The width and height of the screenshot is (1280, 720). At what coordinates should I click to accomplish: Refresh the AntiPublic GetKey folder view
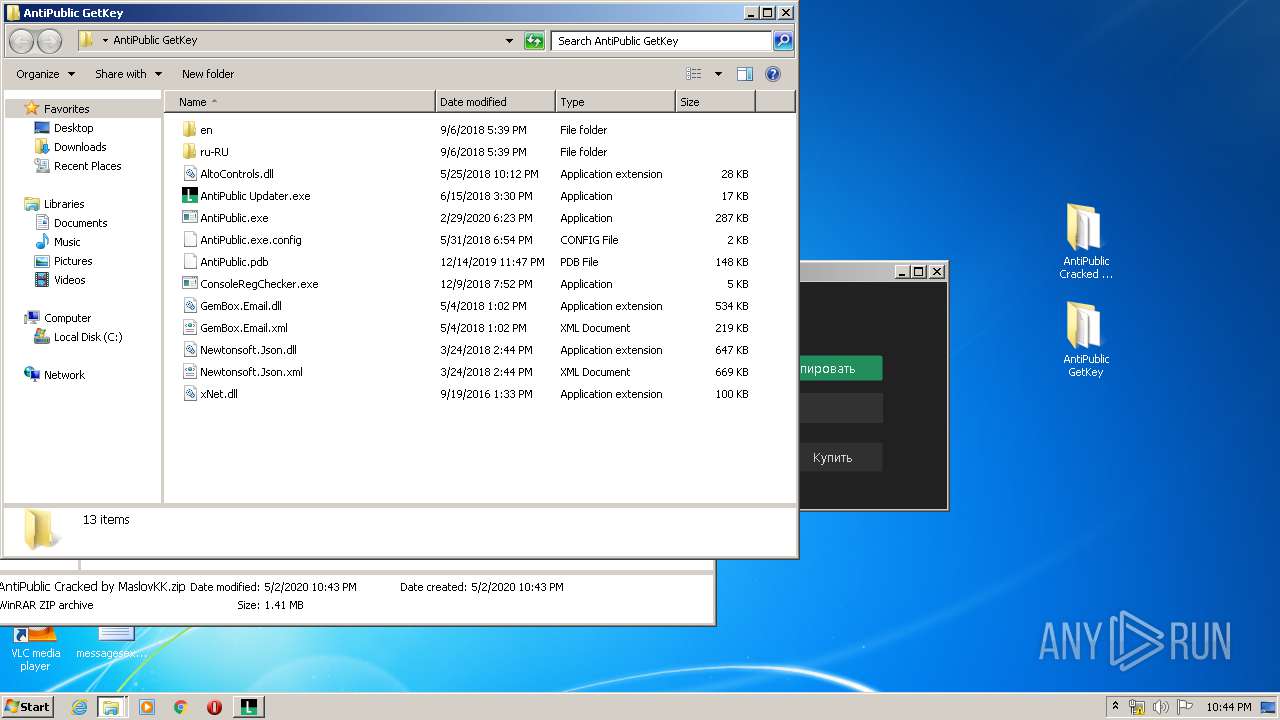[x=534, y=41]
